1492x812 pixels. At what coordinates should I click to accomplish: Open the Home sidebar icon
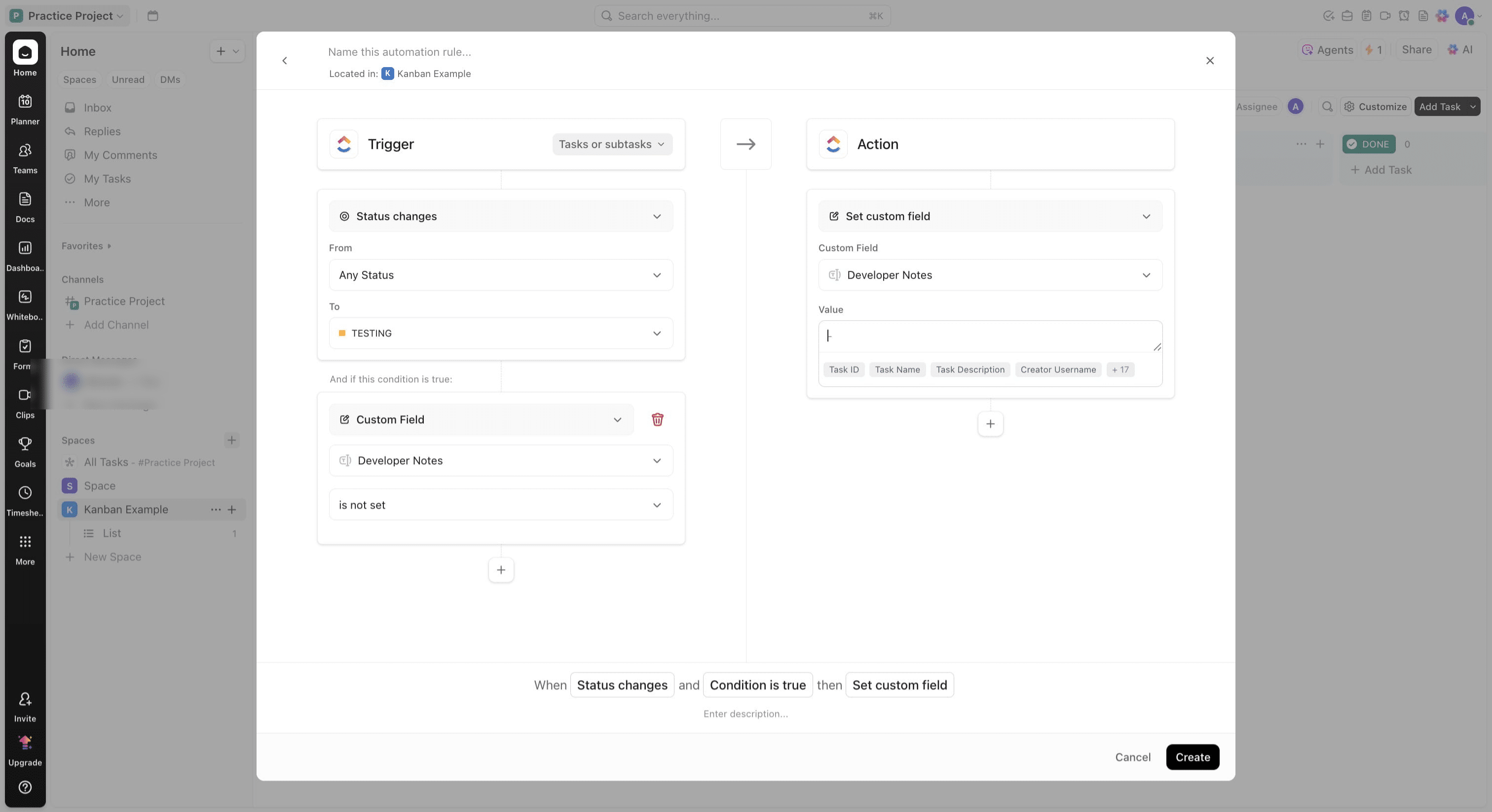25,53
